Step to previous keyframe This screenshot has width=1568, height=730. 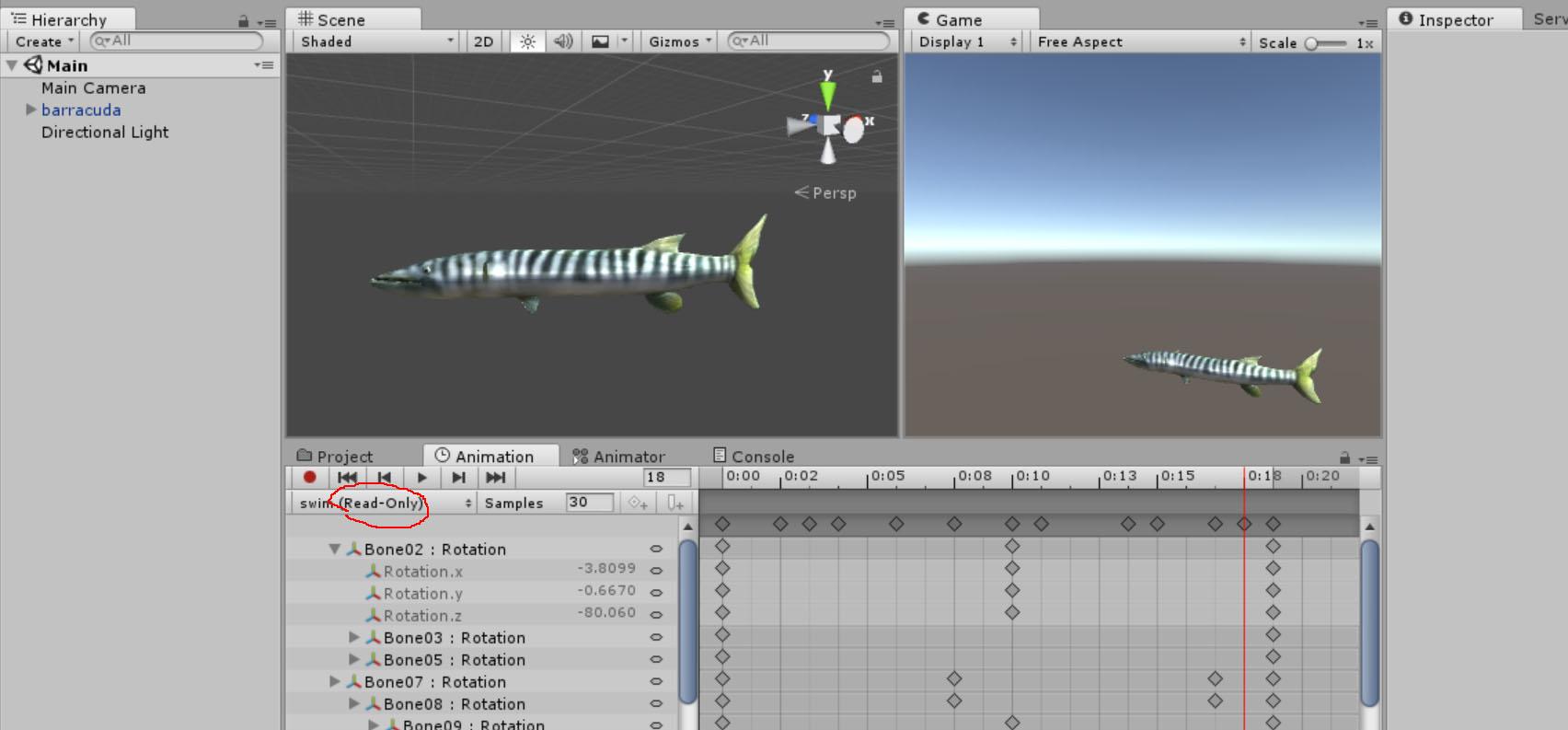pyautogui.click(x=385, y=477)
